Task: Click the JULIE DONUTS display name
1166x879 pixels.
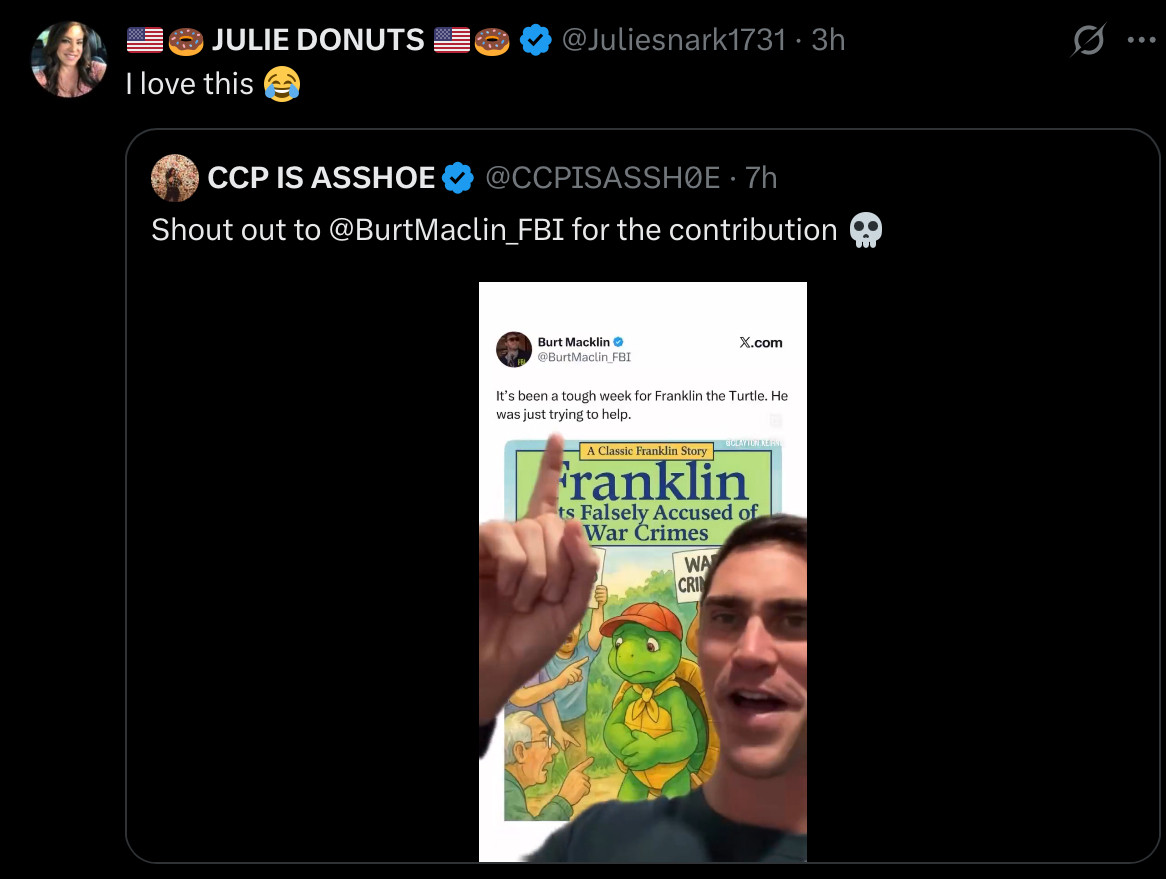Action: point(318,41)
